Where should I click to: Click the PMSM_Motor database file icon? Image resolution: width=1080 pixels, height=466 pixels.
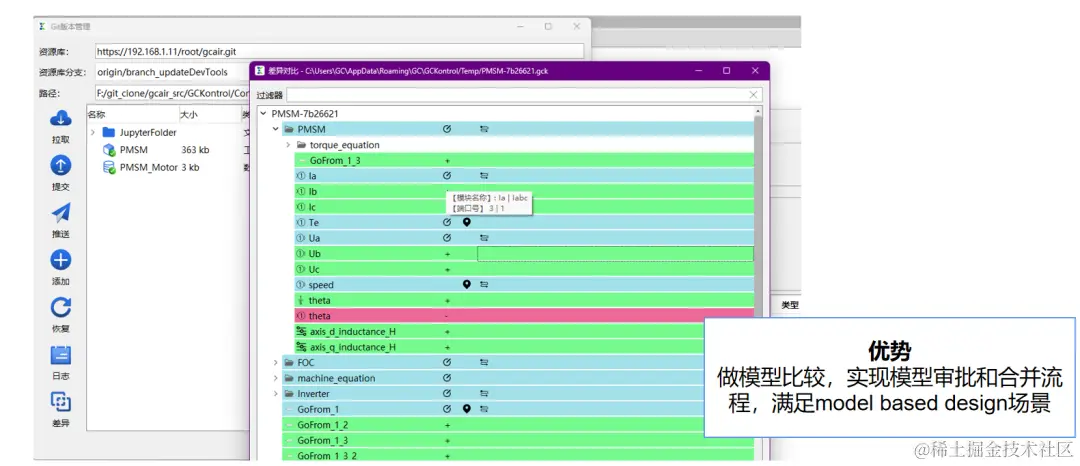tap(108, 167)
